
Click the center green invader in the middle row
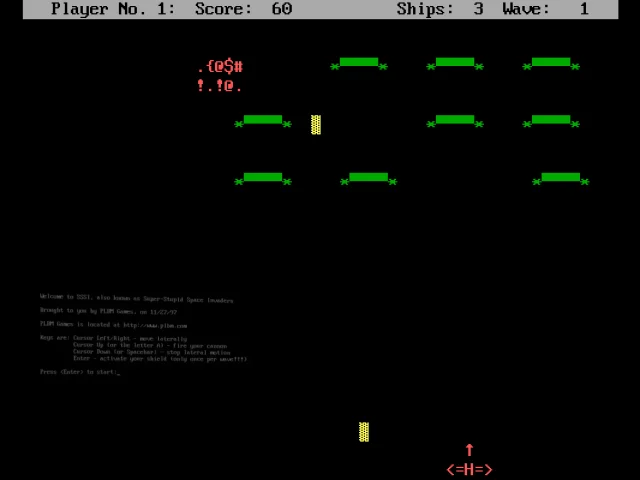455,121
